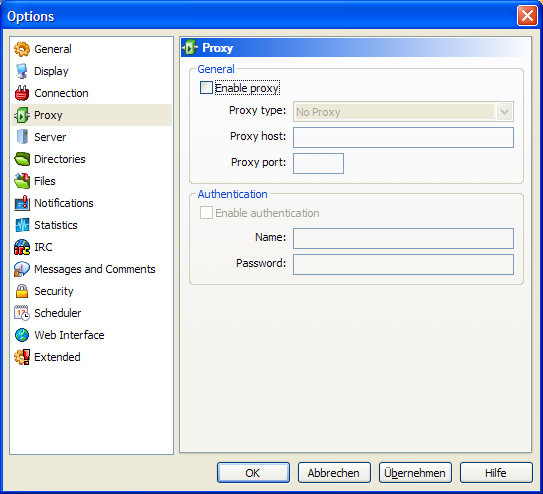
Task: Expand the Proxy type dropdown arrow
Action: [504, 112]
